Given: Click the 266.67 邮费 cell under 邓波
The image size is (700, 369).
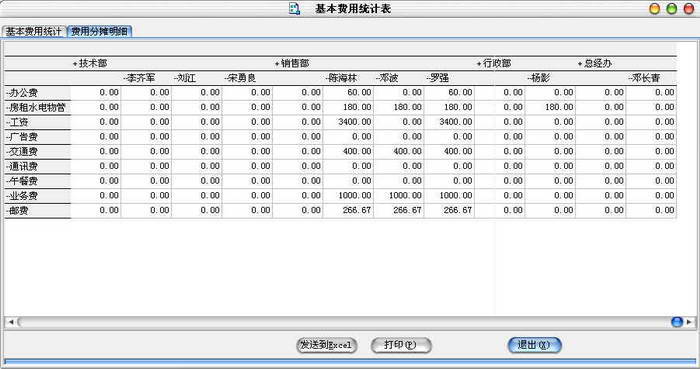Looking at the screenshot, I should (x=399, y=210).
